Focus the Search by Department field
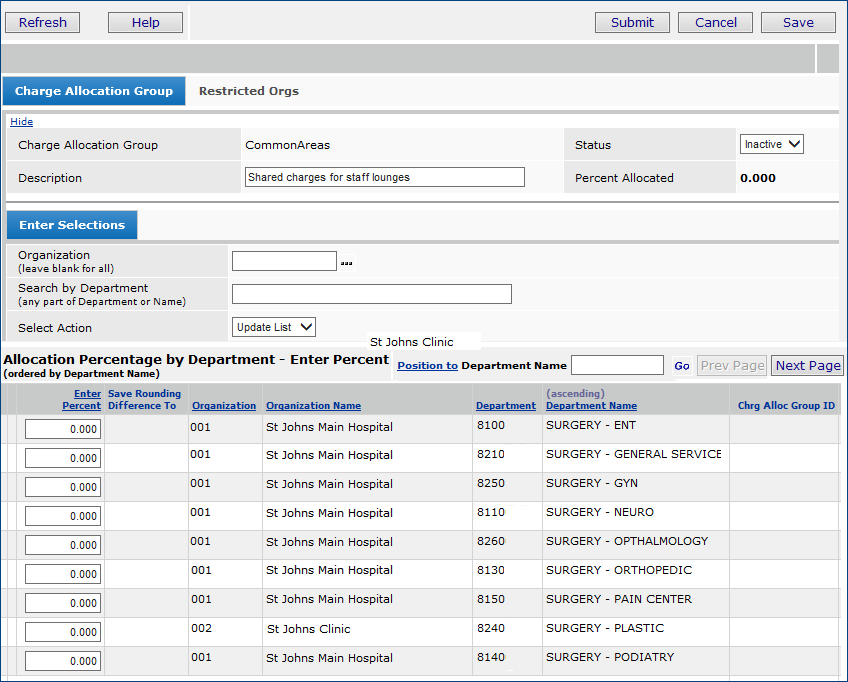This screenshot has width=848, height=682. tap(371, 294)
